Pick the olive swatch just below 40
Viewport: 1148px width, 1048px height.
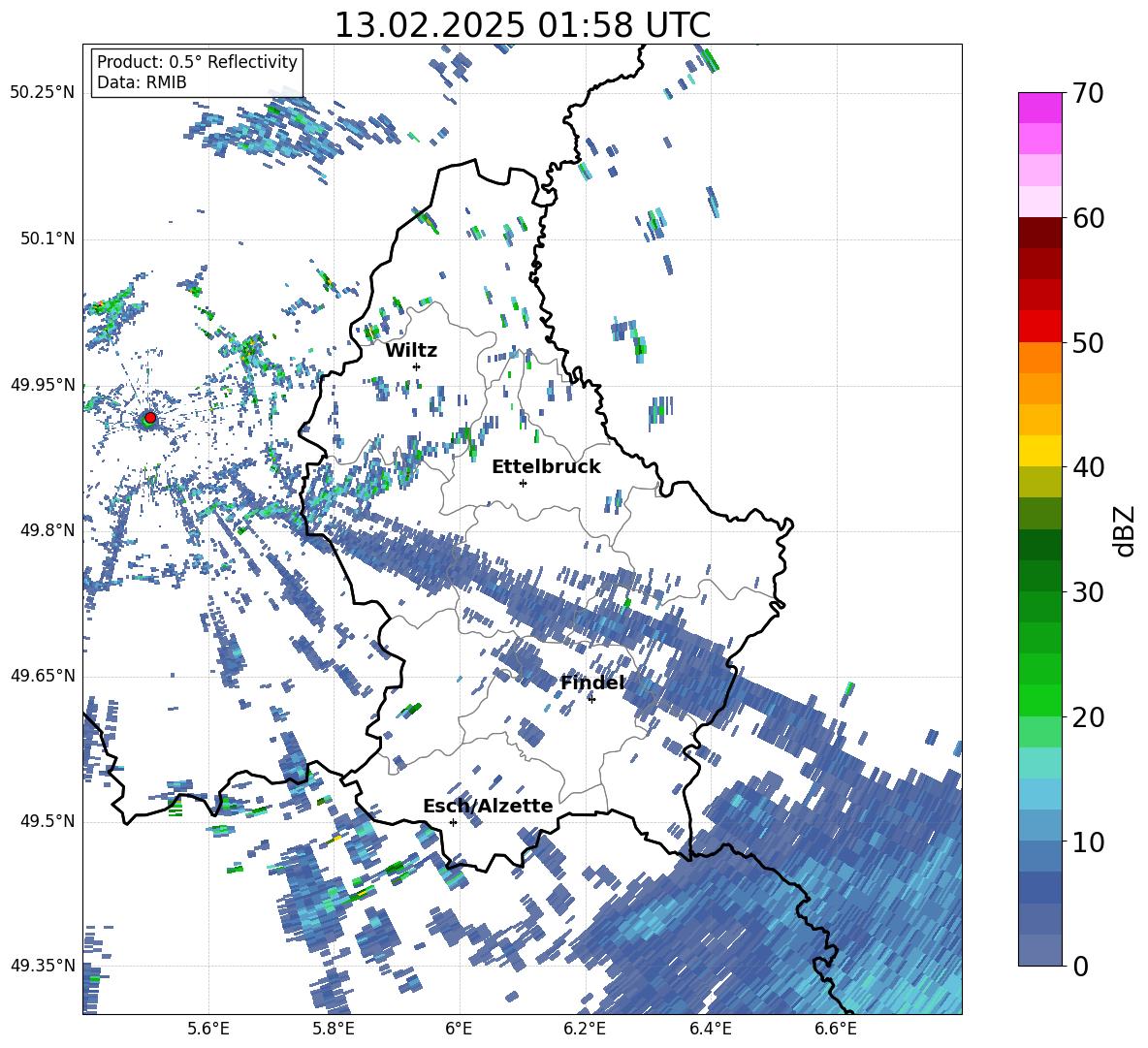click(x=1039, y=482)
